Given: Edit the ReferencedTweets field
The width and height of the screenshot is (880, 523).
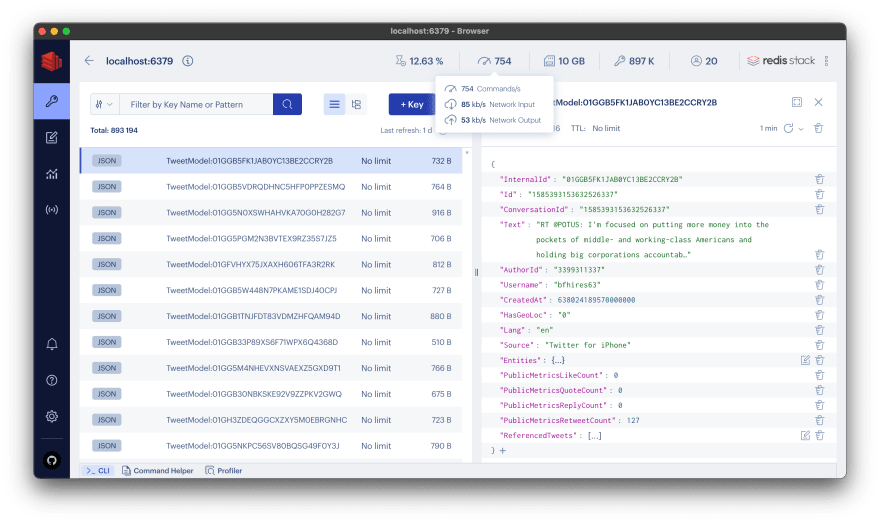Looking at the screenshot, I should (805, 435).
